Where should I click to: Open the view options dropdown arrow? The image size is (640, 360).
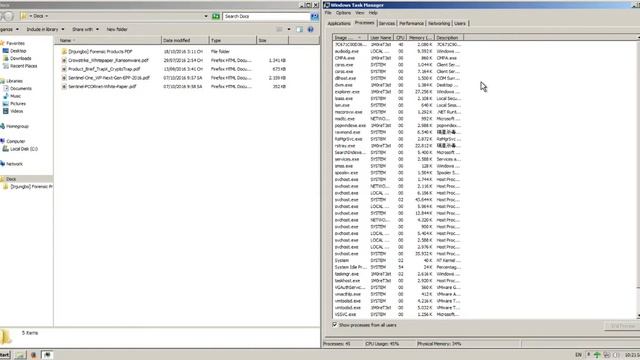(289, 29)
